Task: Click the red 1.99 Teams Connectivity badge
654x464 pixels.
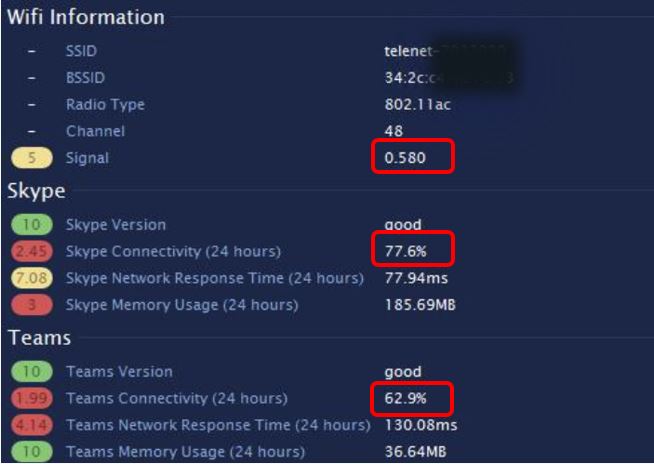Action: click(30, 399)
